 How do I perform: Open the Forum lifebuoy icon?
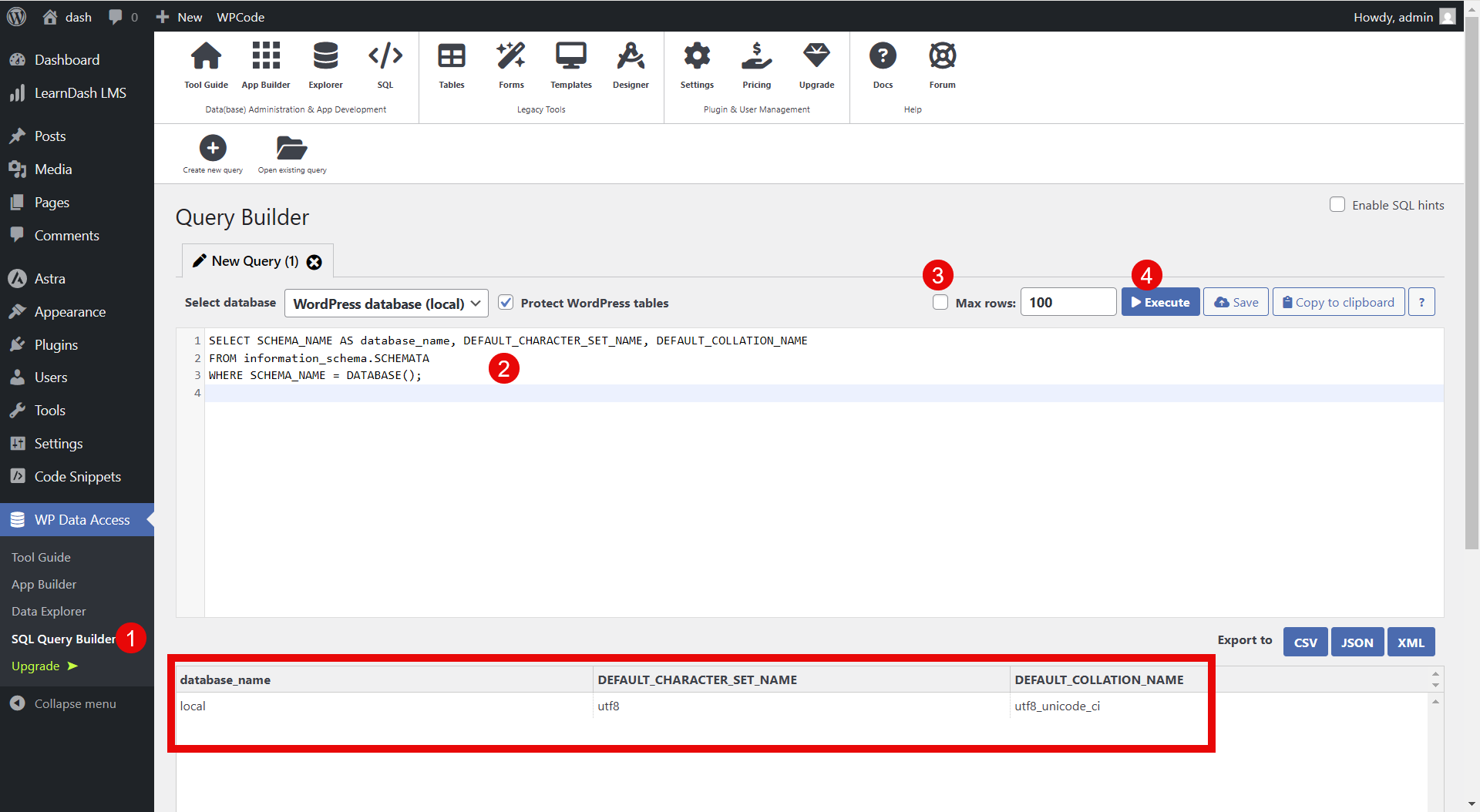(x=942, y=57)
